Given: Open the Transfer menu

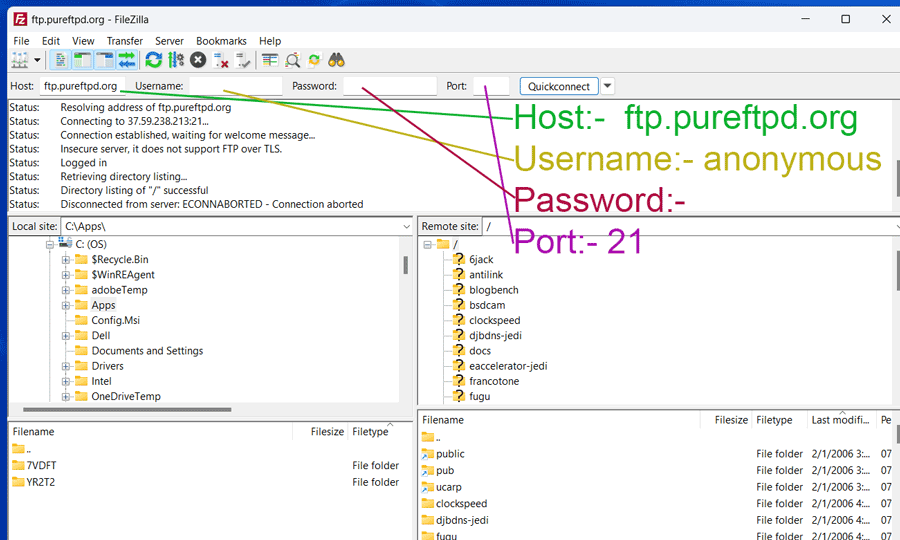Looking at the screenshot, I should pos(125,41).
